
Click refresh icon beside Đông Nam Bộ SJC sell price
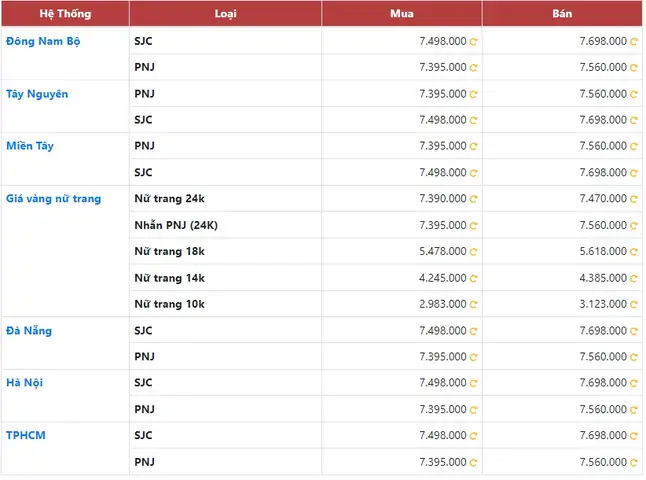pyautogui.click(x=634, y=42)
